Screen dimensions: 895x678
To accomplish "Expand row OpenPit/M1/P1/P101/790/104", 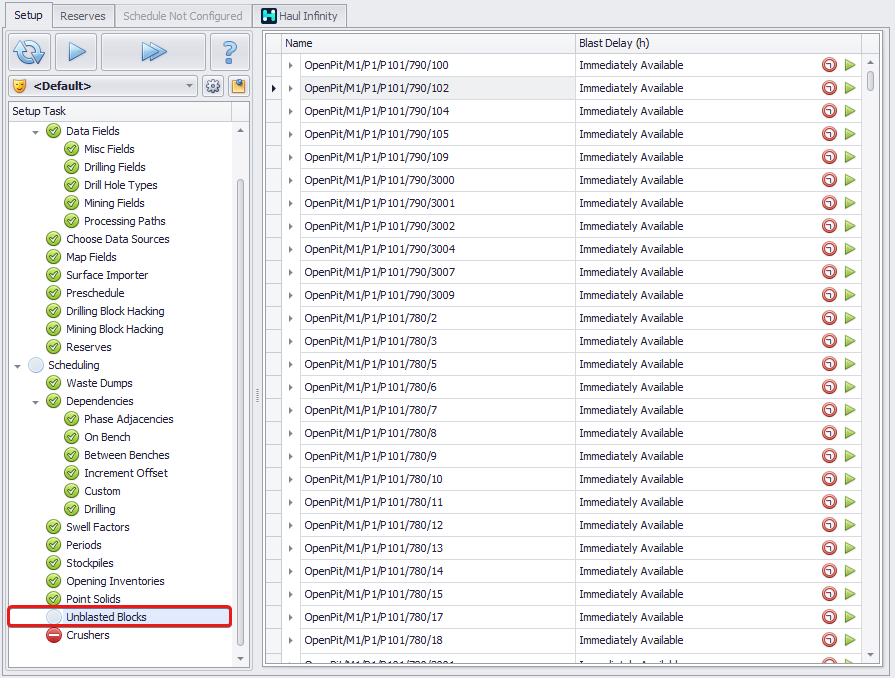I will 291,111.
